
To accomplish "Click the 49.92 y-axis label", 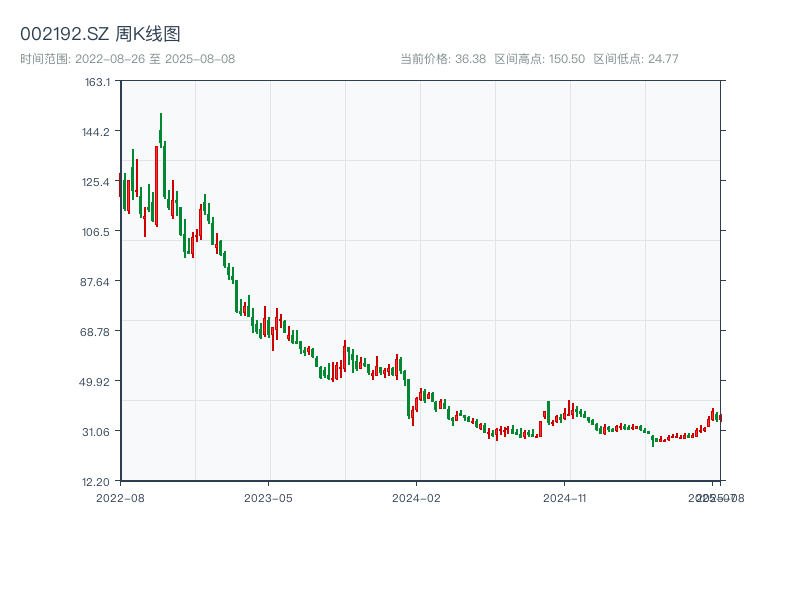I will point(96,383).
